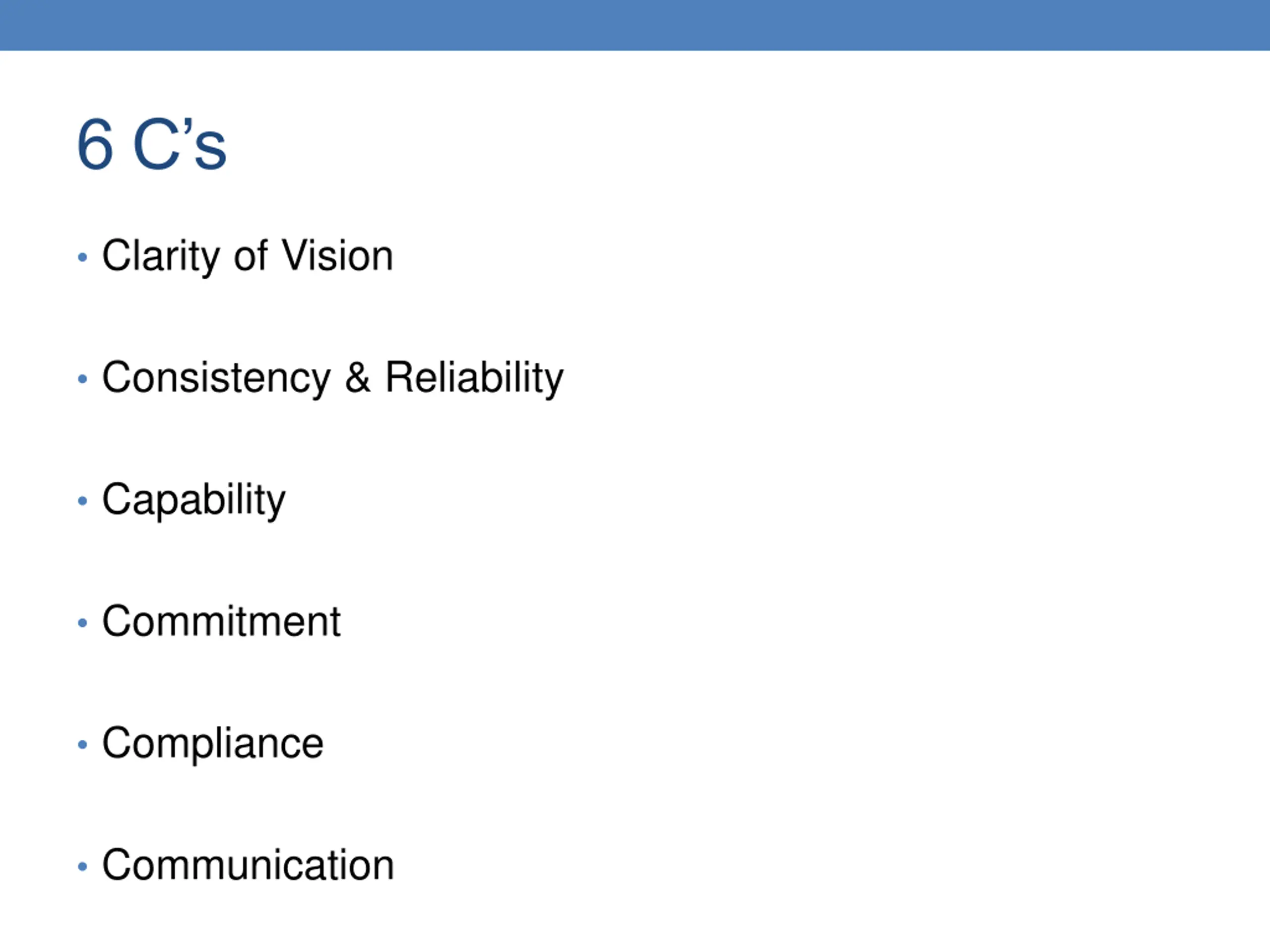This screenshot has height=952, width=1270.
Task: Click the "Commitment" bullet text
Action: tap(221, 621)
